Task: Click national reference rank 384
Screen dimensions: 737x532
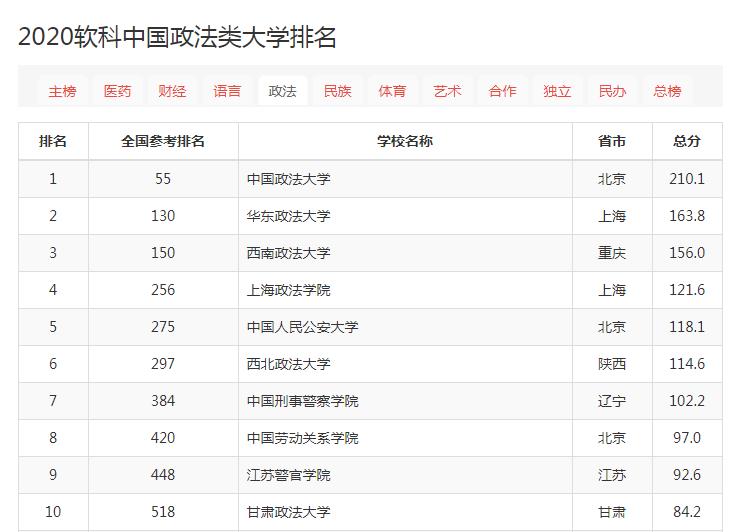Action: pos(163,401)
